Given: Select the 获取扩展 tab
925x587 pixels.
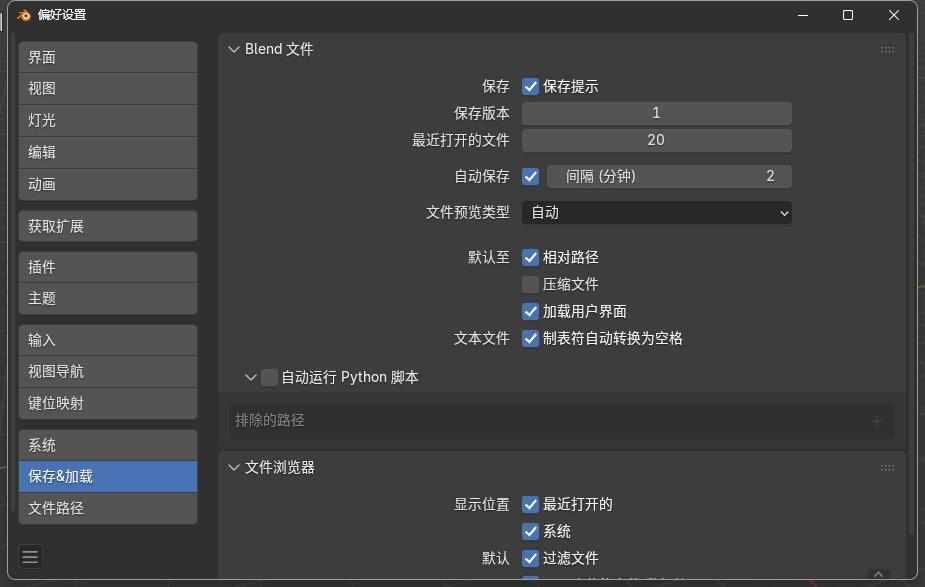Looking at the screenshot, I should [108, 226].
